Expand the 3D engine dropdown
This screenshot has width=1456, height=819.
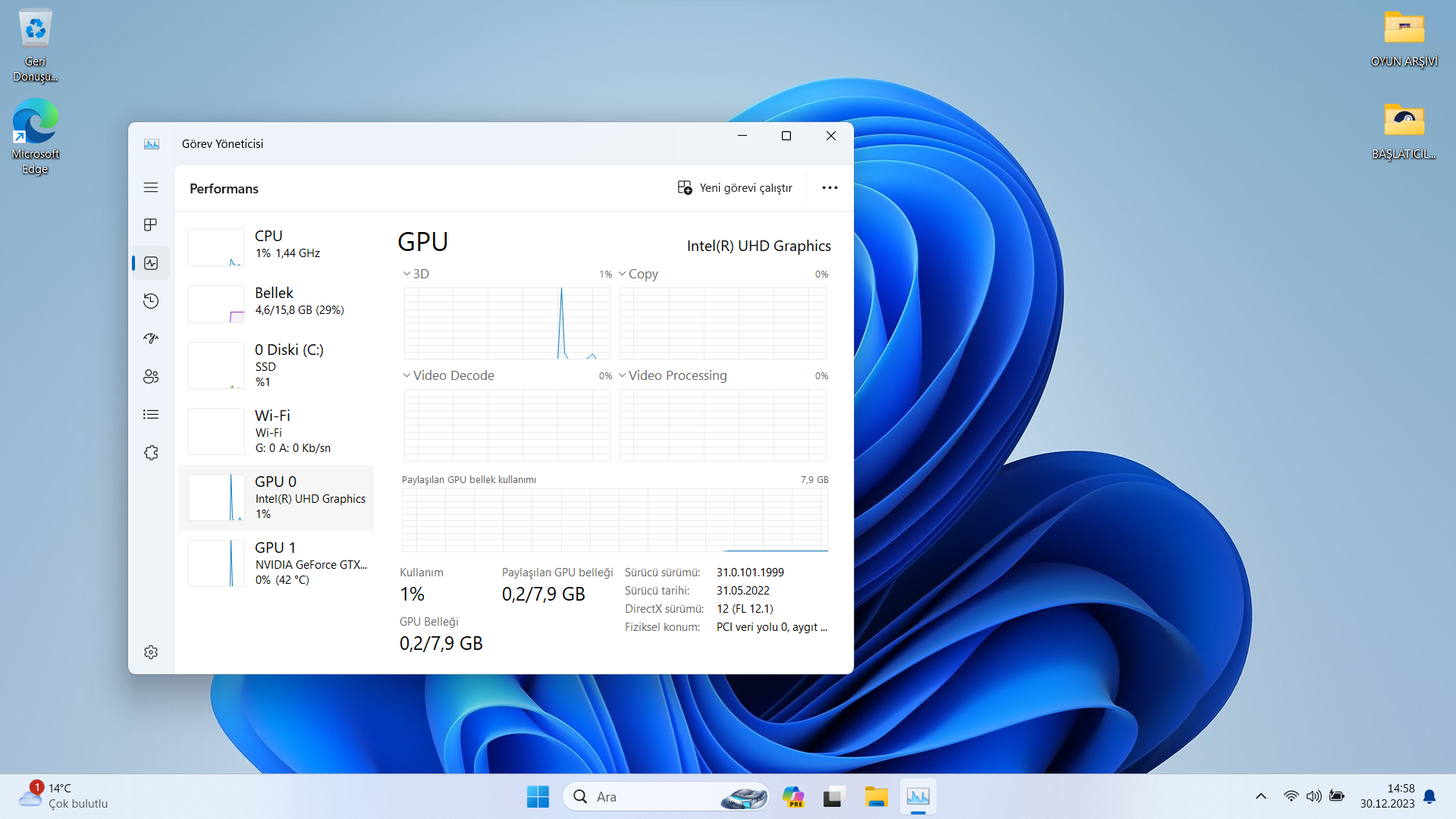tap(416, 274)
